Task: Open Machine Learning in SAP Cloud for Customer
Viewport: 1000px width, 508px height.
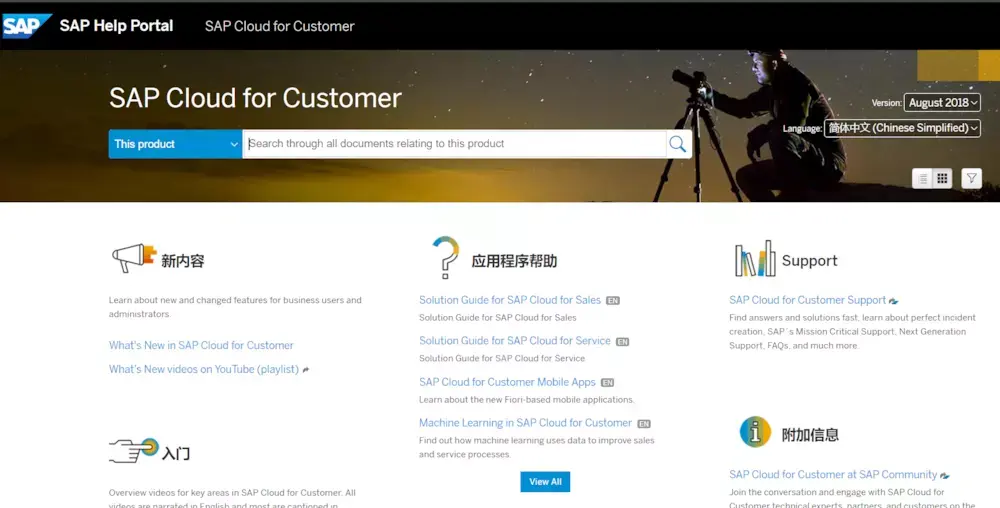Action: tap(526, 423)
